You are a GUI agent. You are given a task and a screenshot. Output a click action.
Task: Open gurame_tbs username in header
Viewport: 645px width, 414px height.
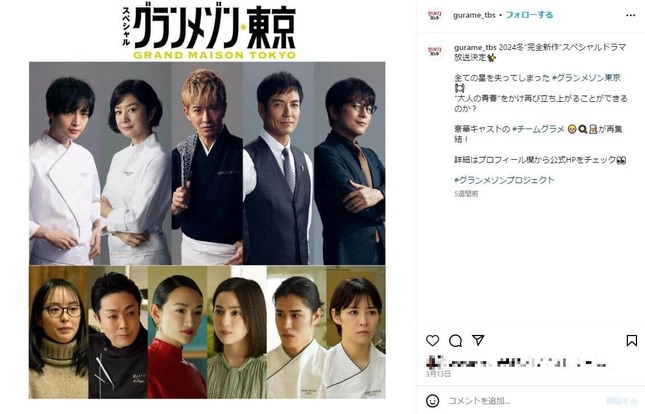[x=474, y=15]
